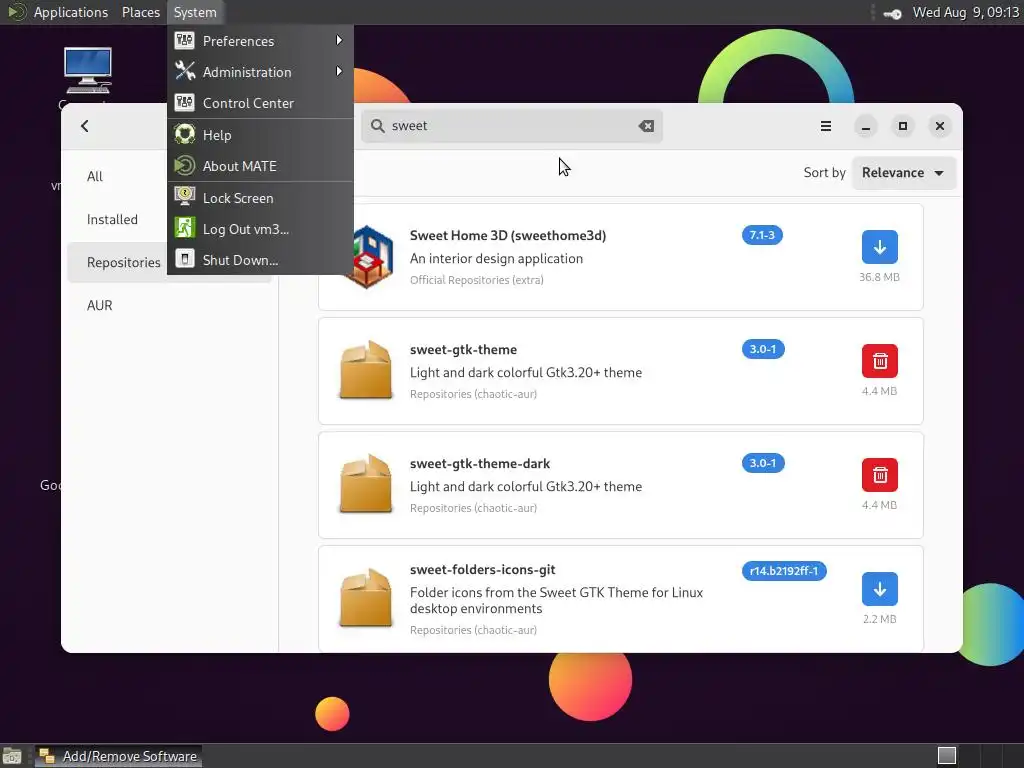Open the Places menu
This screenshot has width=1024, height=768.
click(140, 12)
